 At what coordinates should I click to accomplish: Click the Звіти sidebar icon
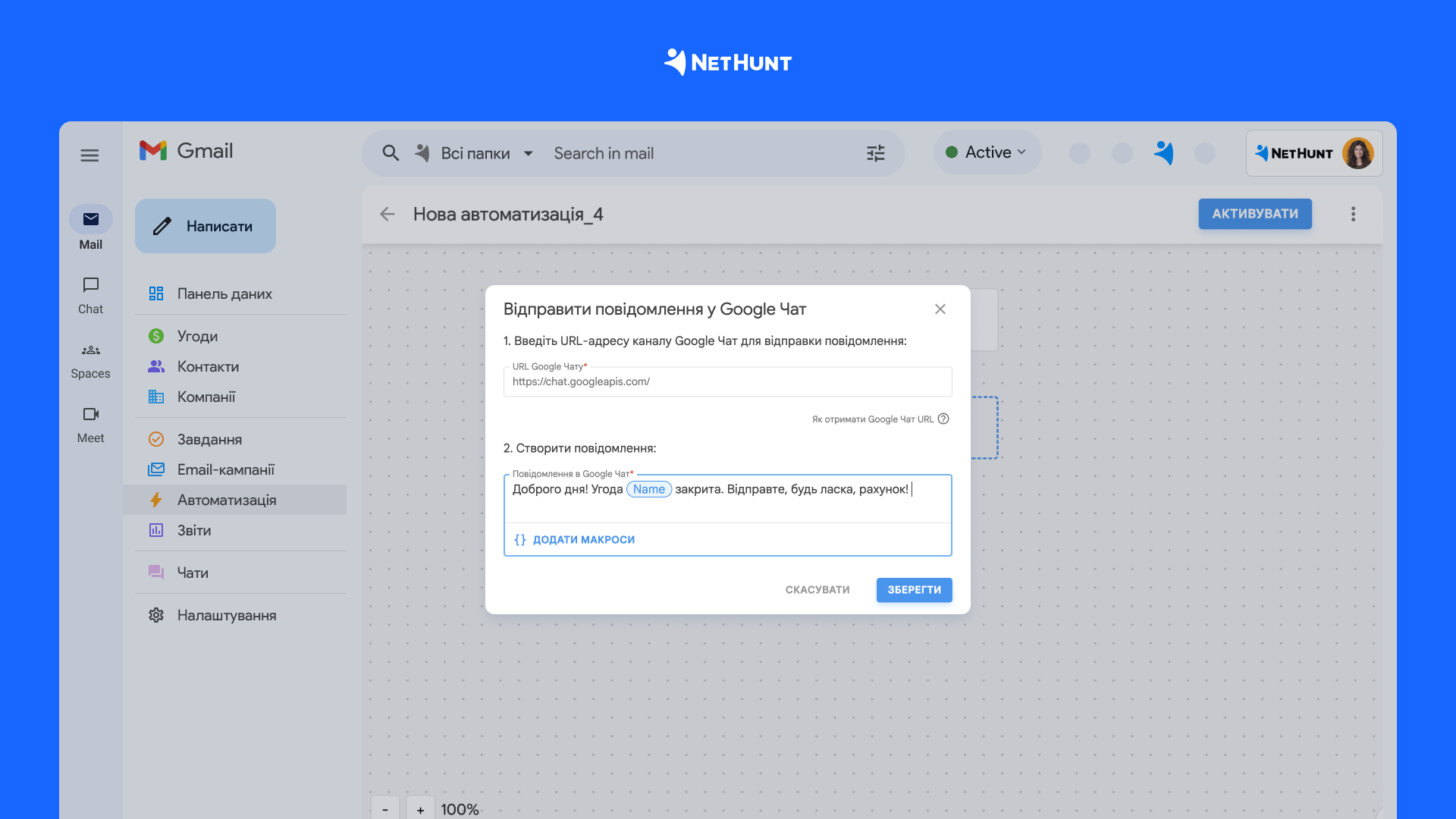tap(156, 530)
